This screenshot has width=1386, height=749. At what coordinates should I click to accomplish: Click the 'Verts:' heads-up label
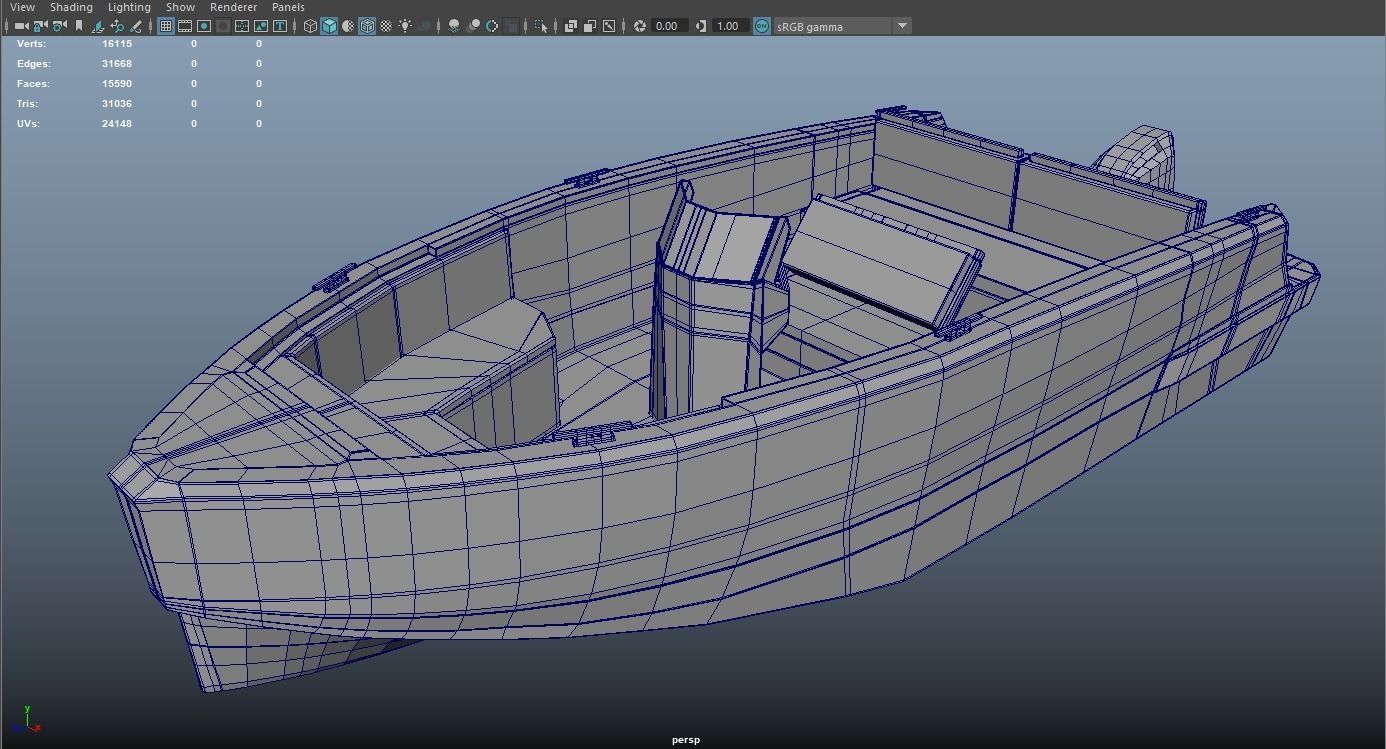coord(31,44)
